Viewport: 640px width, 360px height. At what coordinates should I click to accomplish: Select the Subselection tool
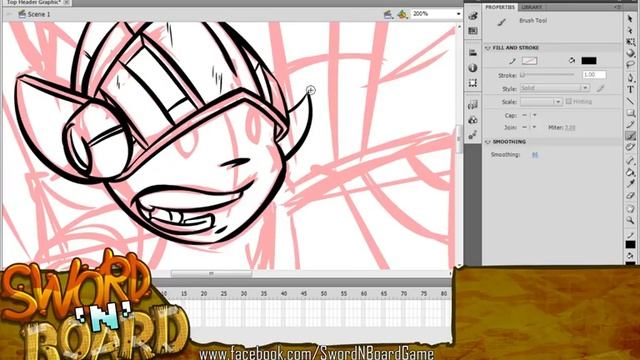pyautogui.click(x=630, y=30)
